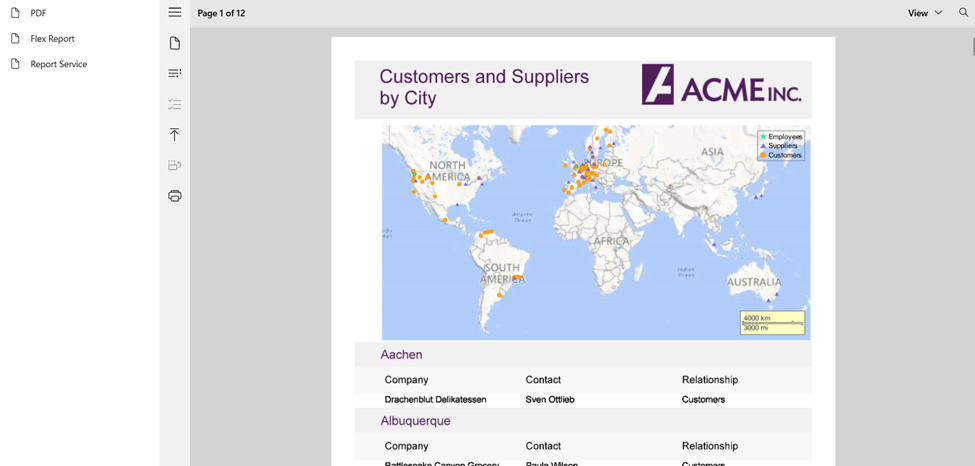The height and width of the screenshot is (466, 975).
Task: Select Flex Report in the left navigation
Action: pyautogui.click(x=52, y=39)
